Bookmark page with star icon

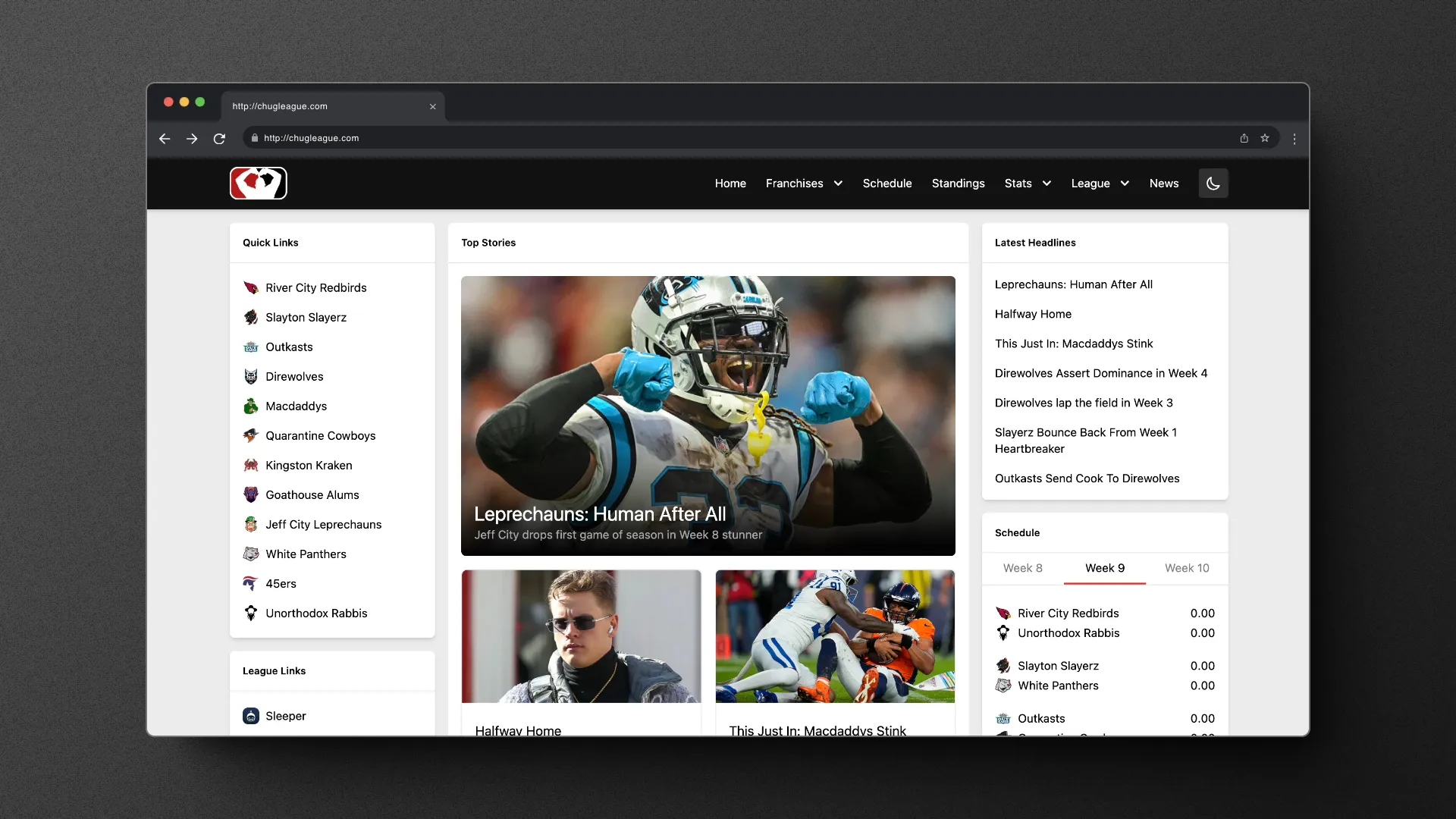click(x=1265, y=138)
